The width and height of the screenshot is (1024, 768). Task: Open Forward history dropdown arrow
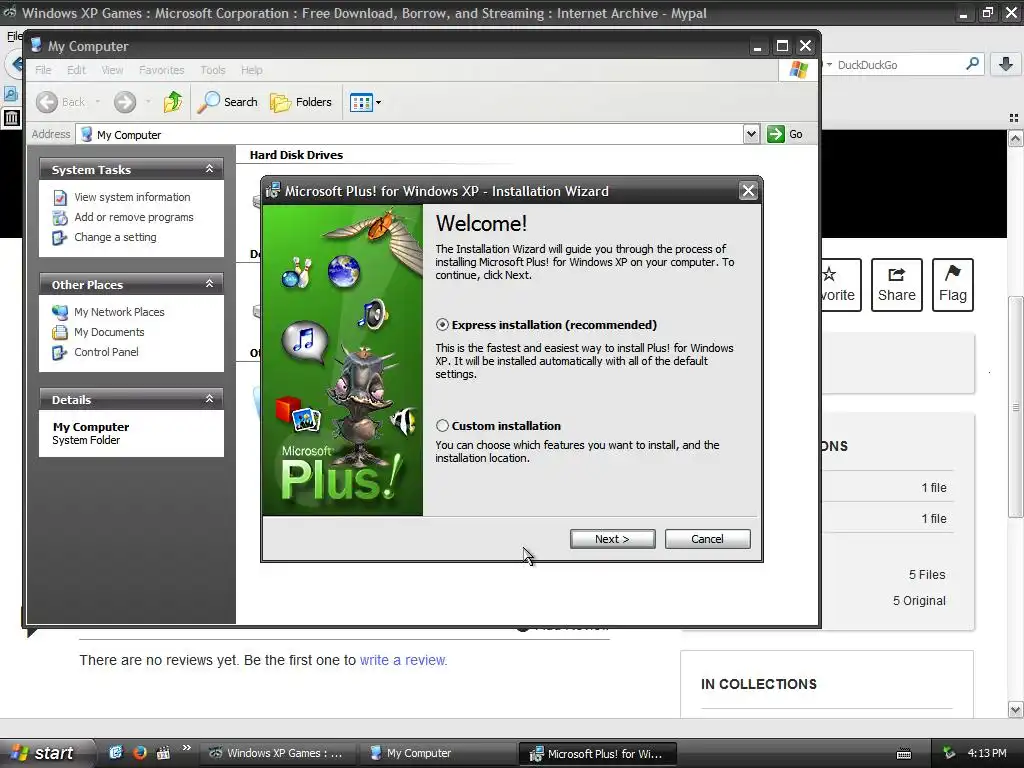click(x=148, y=102)
